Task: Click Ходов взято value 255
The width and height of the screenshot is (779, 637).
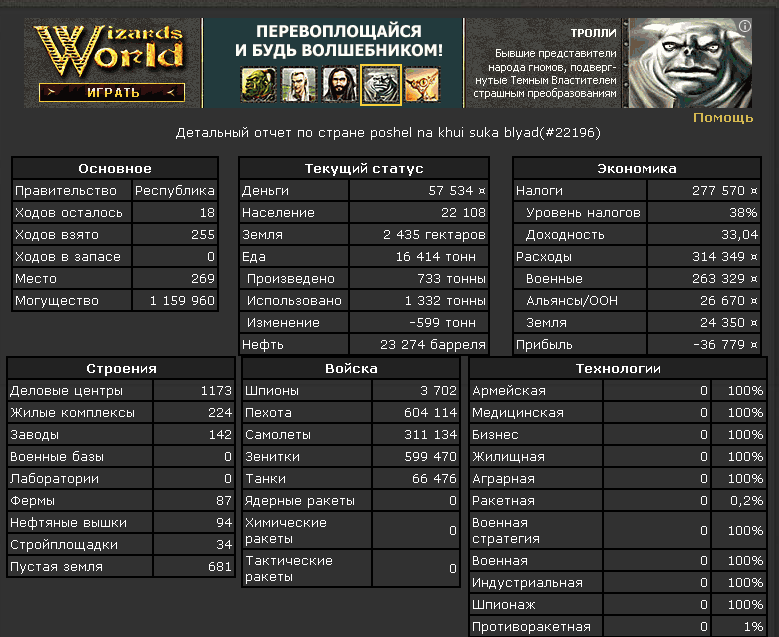Action: (x=203, y=235)
